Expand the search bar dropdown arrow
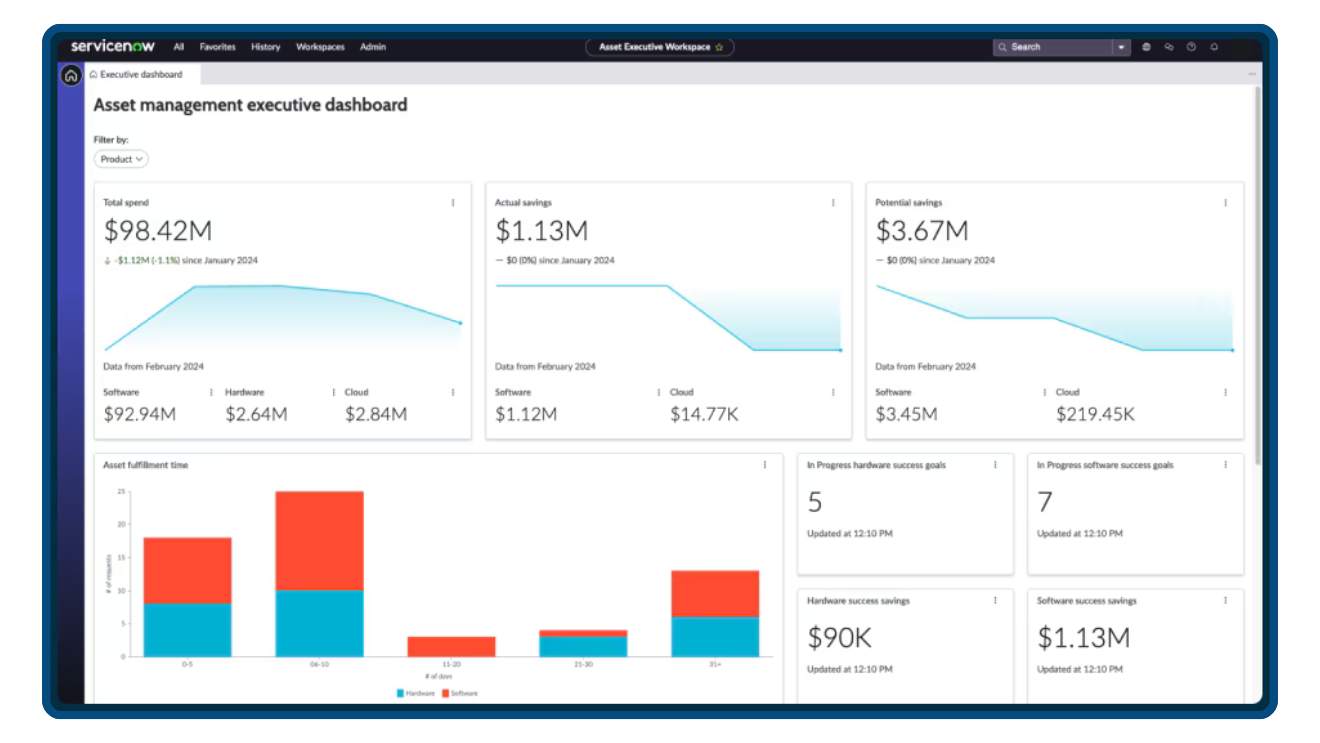 click(x=1122, y=46)
